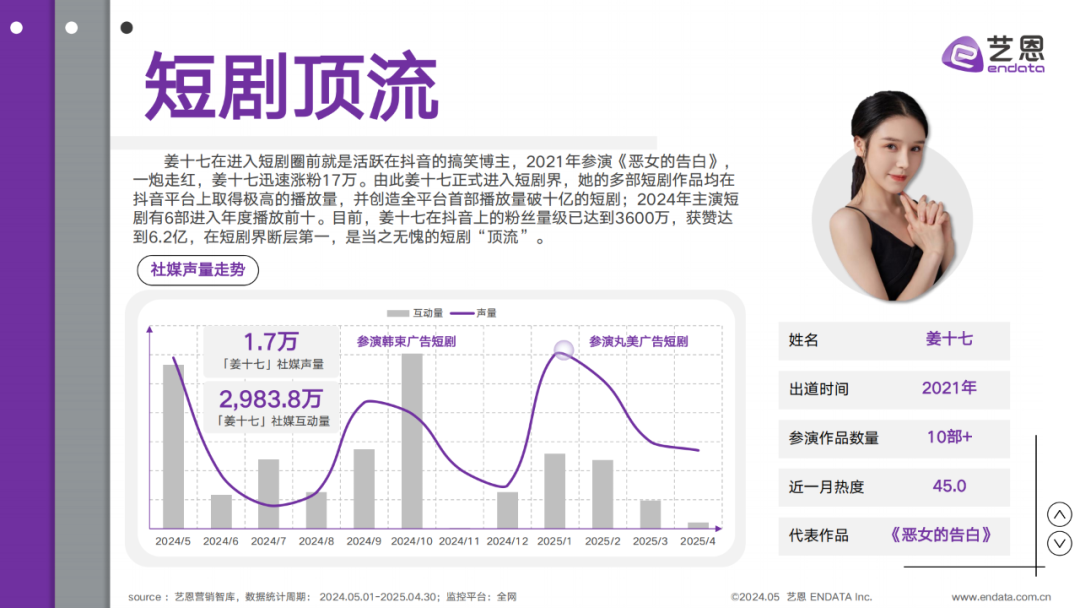Click the 「姜十七」社媒声量 caption
Screen dimensions: 1080x608
click(271, 364)
